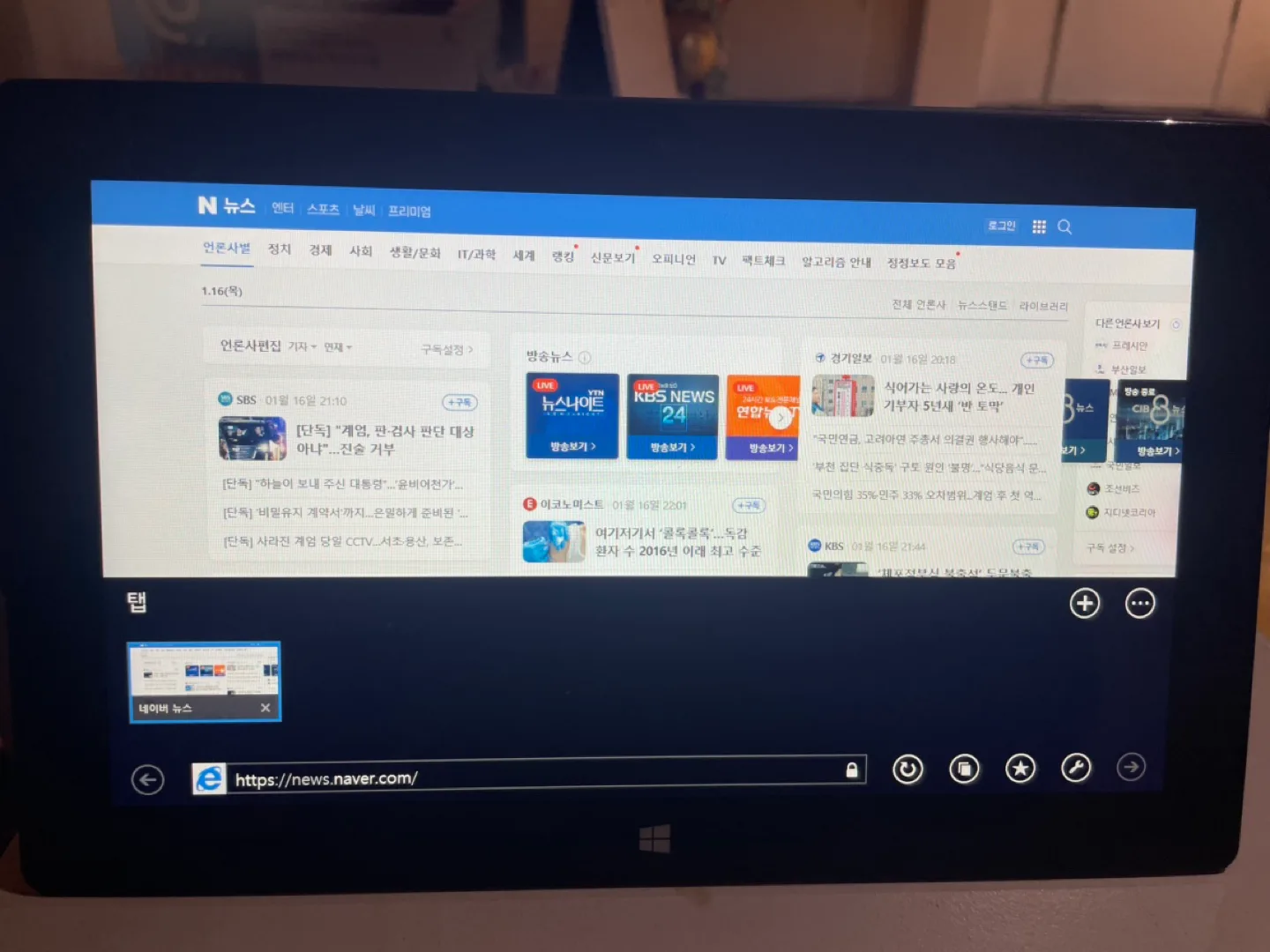This screenshot has height=952, width=1270.
Task: Select the 생활/문화 tab
Action: [415, 253]
